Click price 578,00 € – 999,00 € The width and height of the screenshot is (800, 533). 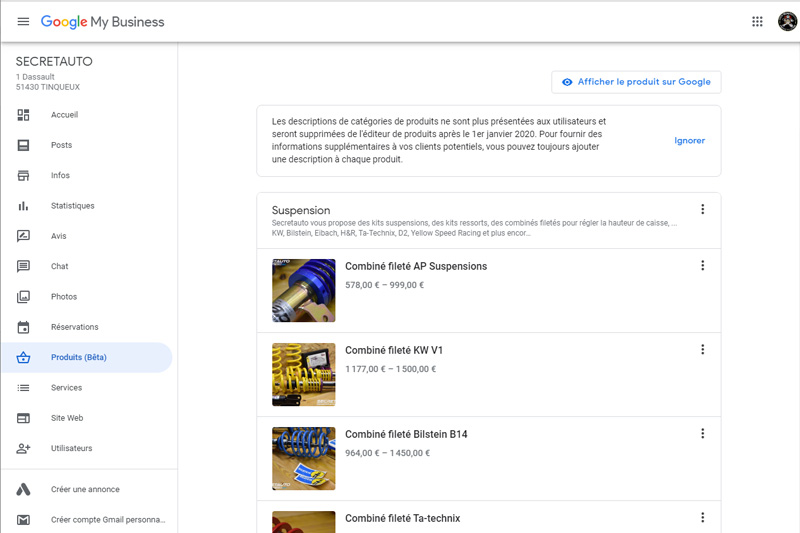(385, 285)
